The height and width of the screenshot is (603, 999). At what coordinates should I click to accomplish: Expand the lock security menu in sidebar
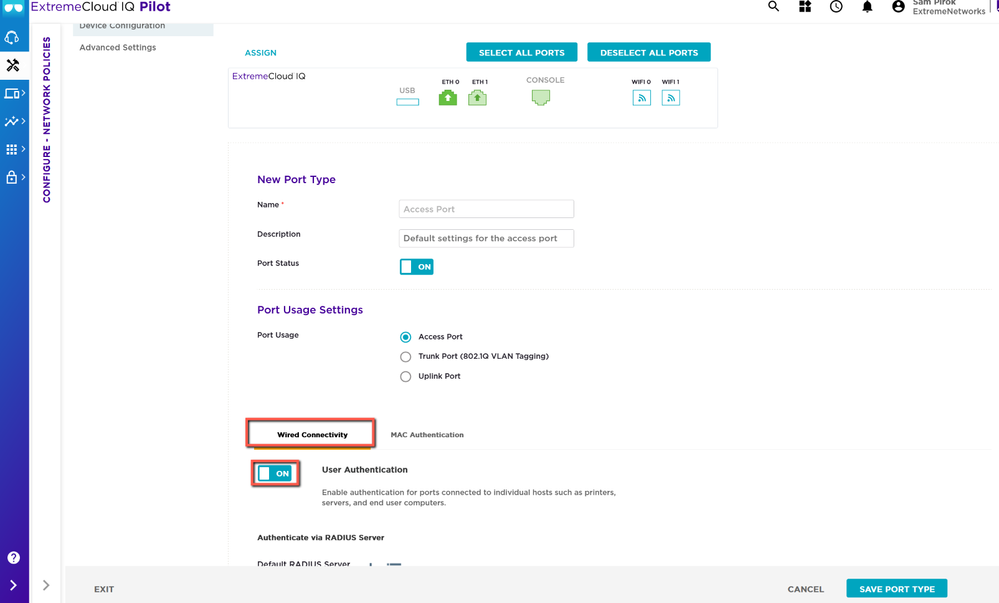(14, 178)
